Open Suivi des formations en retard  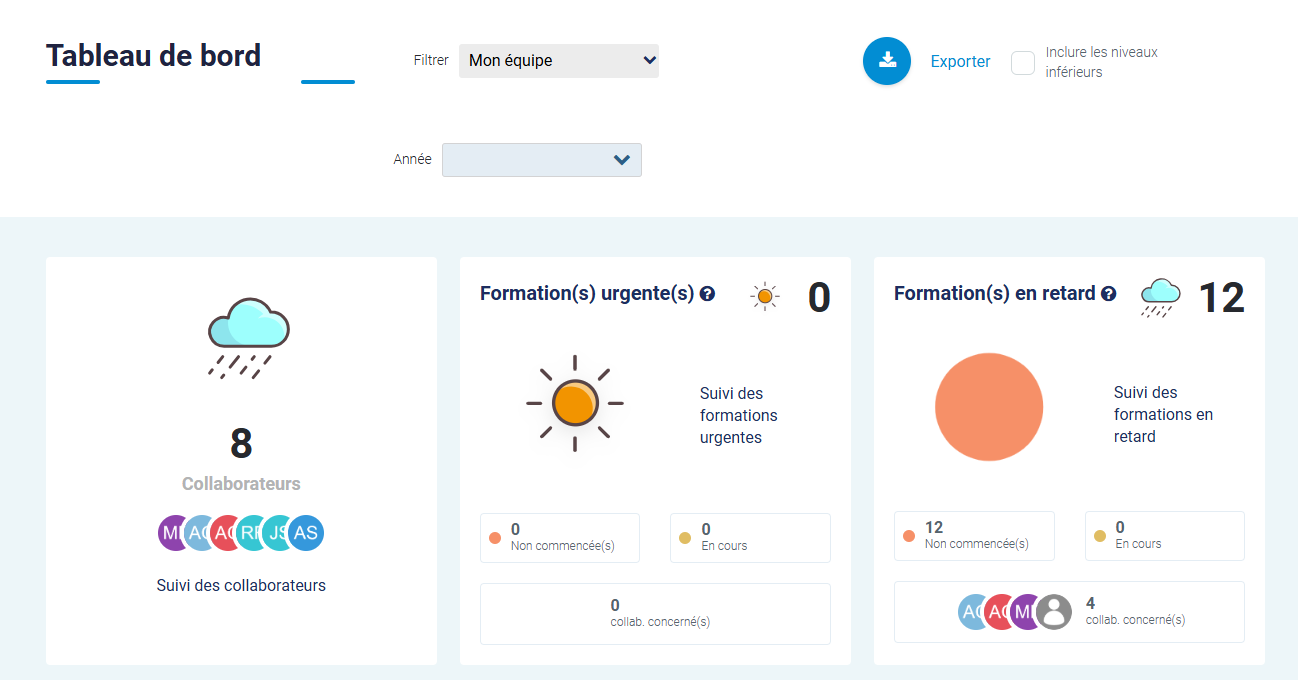[1162, 414]
